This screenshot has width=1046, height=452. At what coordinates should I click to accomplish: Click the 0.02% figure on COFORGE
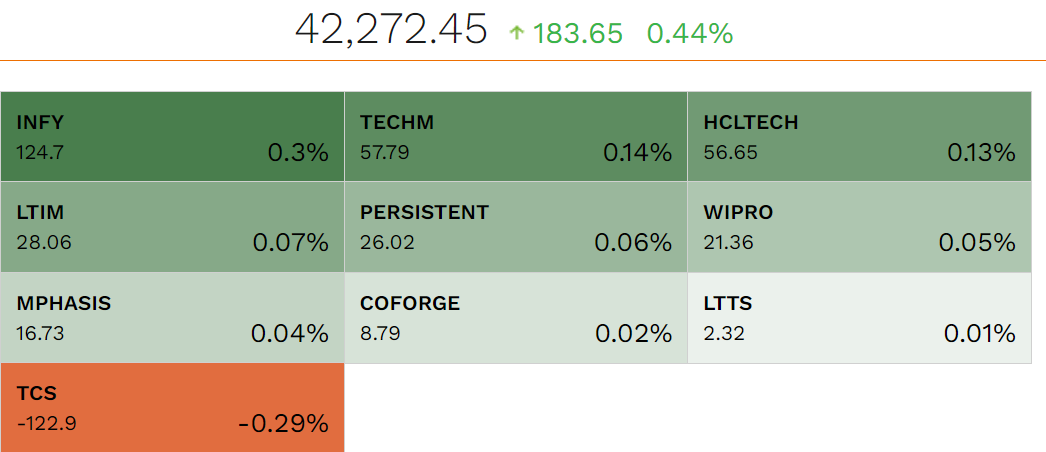coord(634,334)
